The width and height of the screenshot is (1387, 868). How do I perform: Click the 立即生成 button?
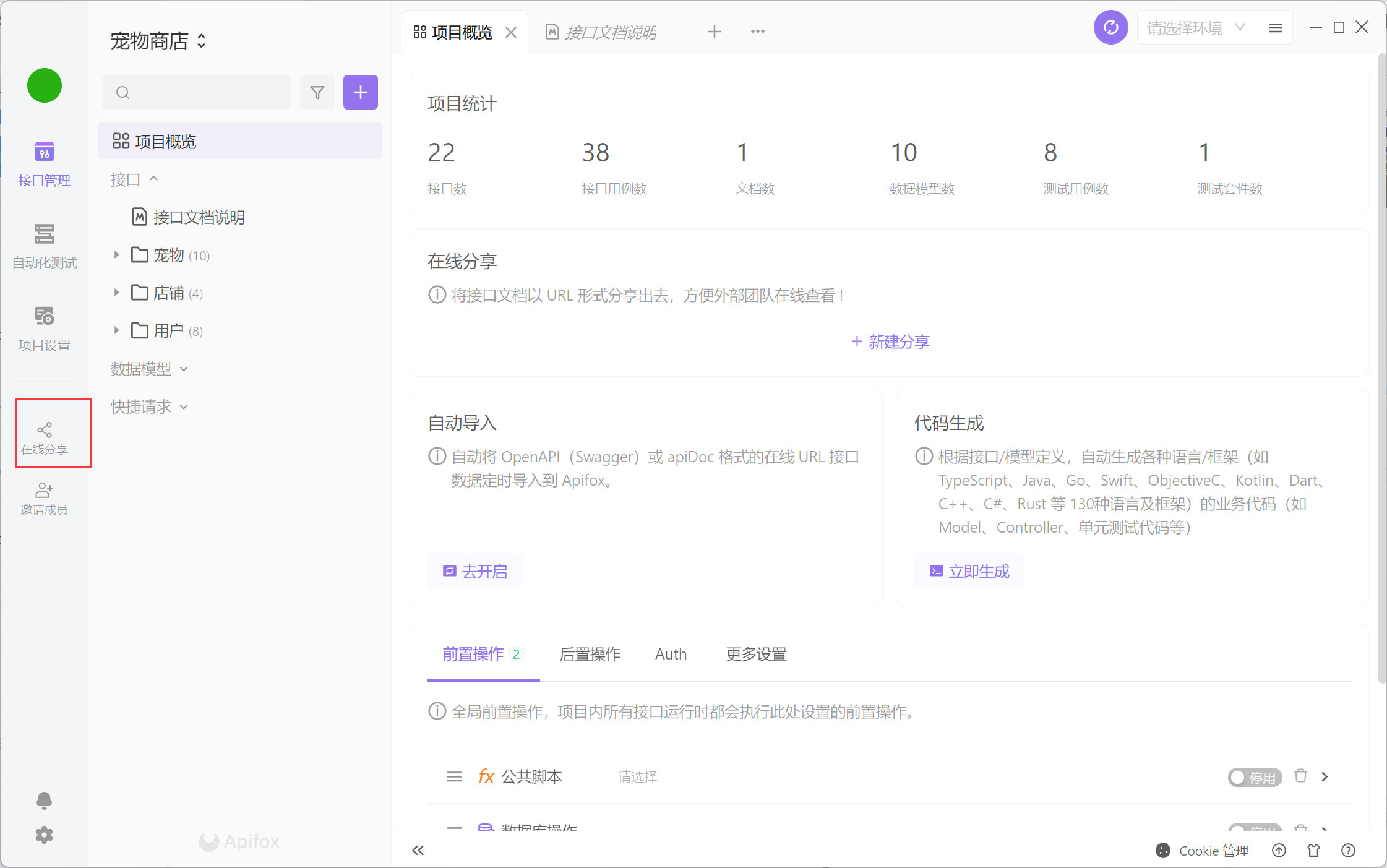(969, 570)
